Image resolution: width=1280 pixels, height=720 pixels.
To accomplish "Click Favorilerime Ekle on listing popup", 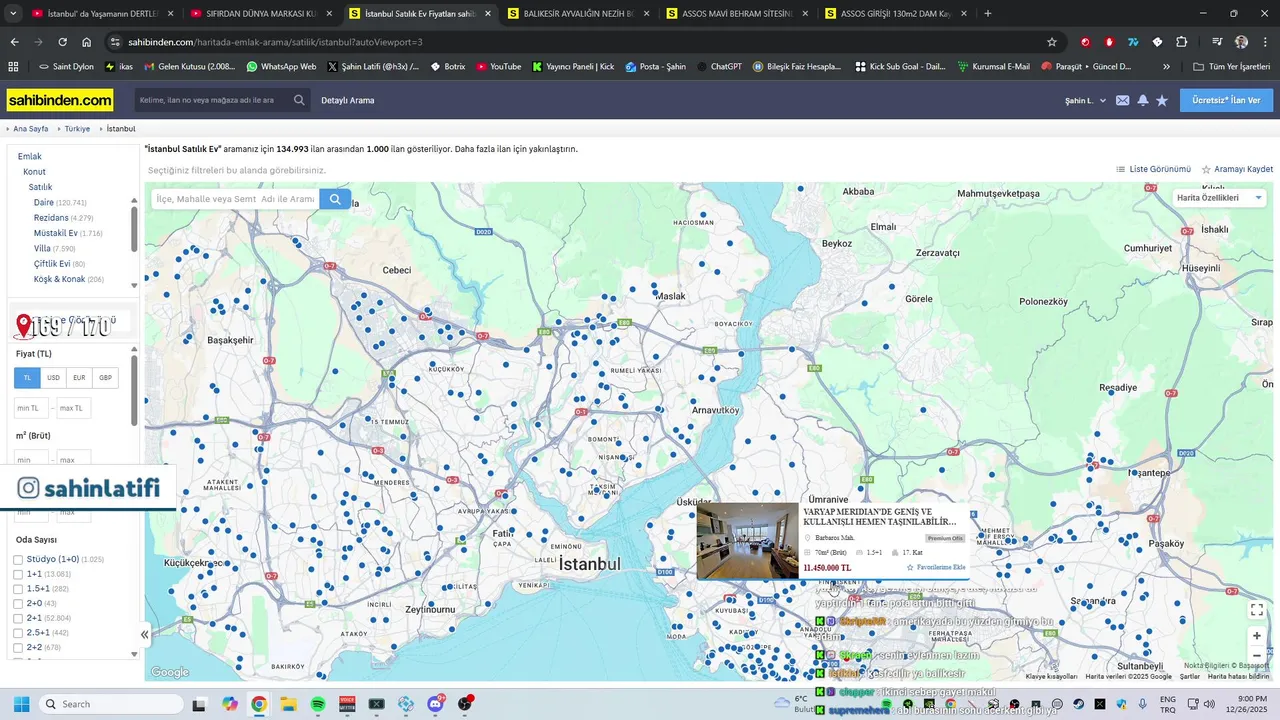I will pos(936,568).
